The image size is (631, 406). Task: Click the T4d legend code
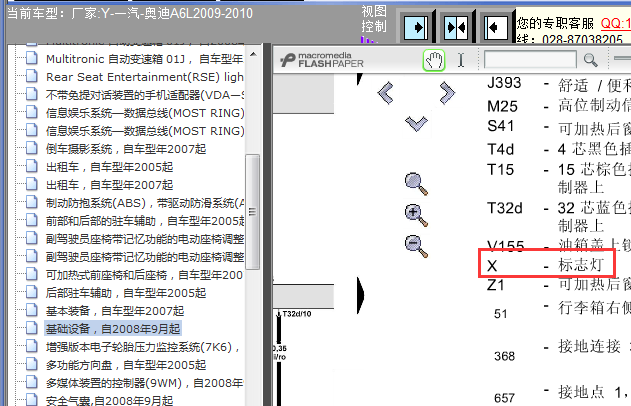[501, 149]
